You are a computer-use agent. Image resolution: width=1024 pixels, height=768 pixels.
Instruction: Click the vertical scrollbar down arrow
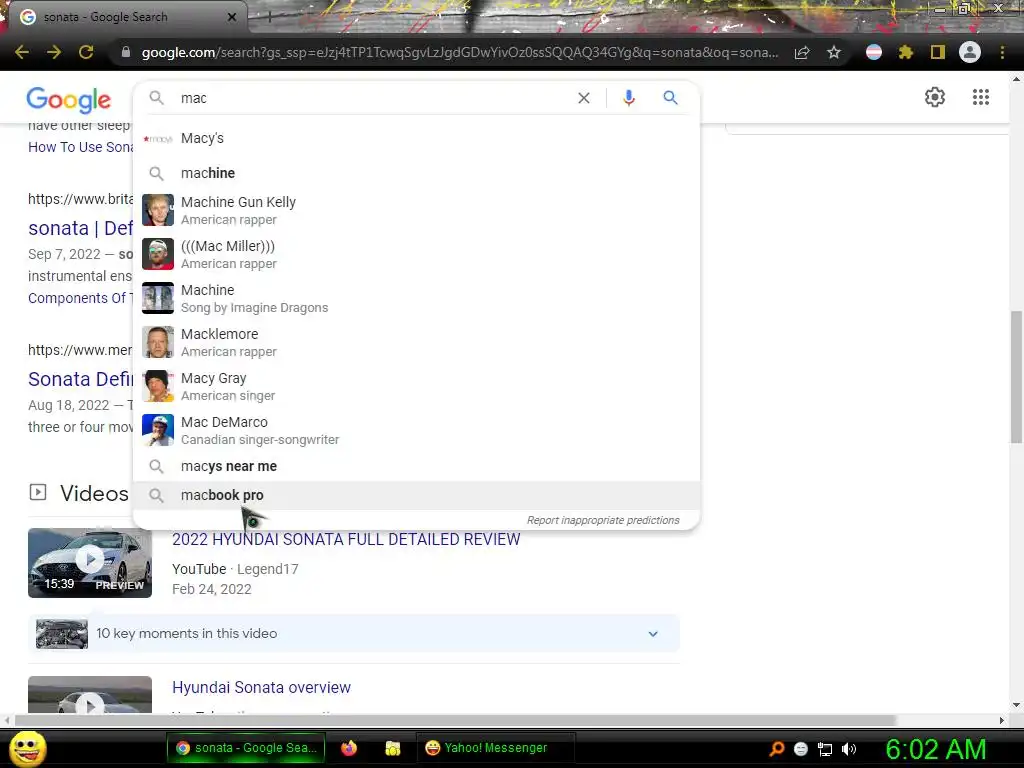[x=1016, y=705]
